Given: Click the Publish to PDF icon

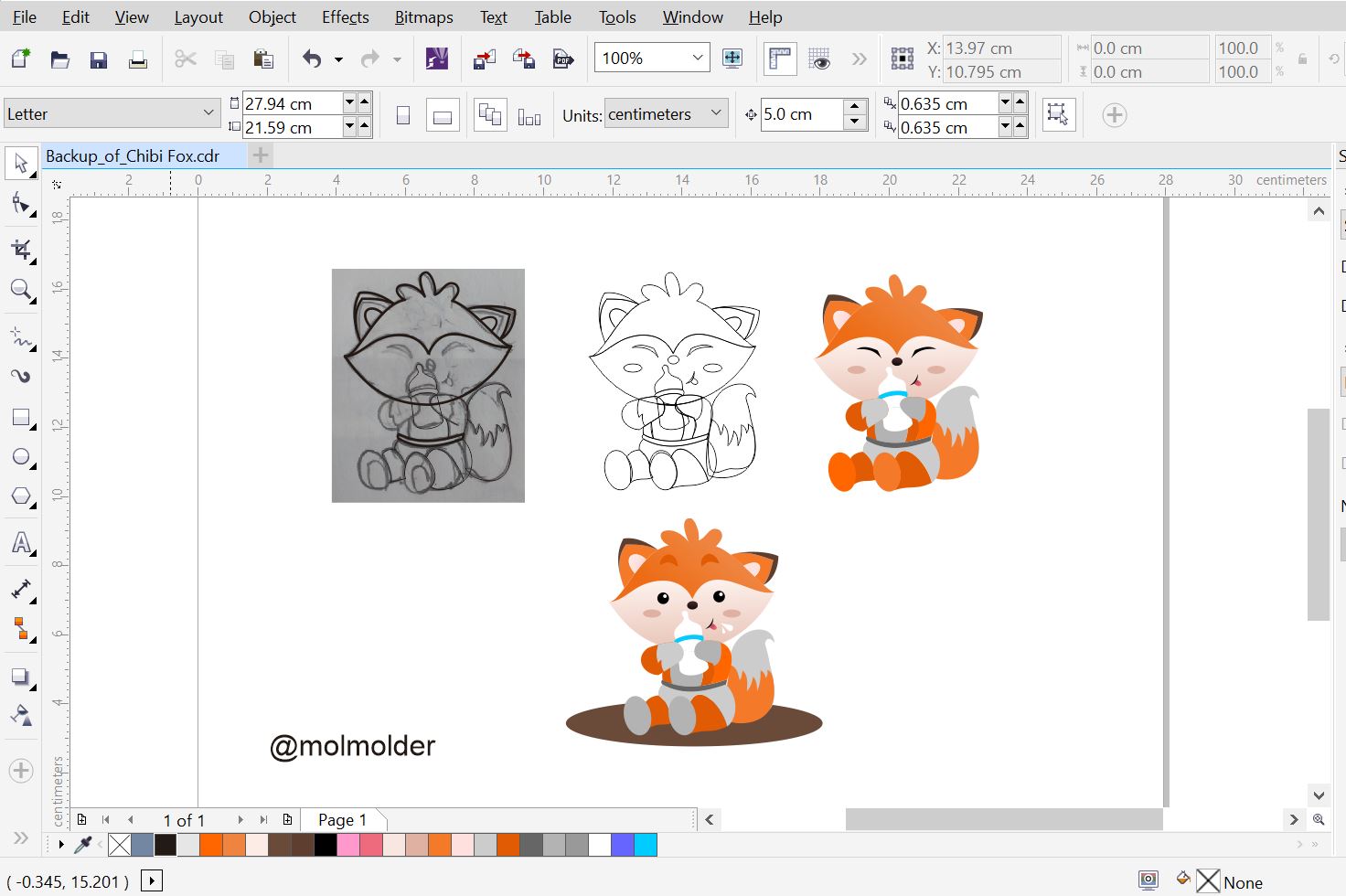Looking at the screenshot, I should pos(563,59).
